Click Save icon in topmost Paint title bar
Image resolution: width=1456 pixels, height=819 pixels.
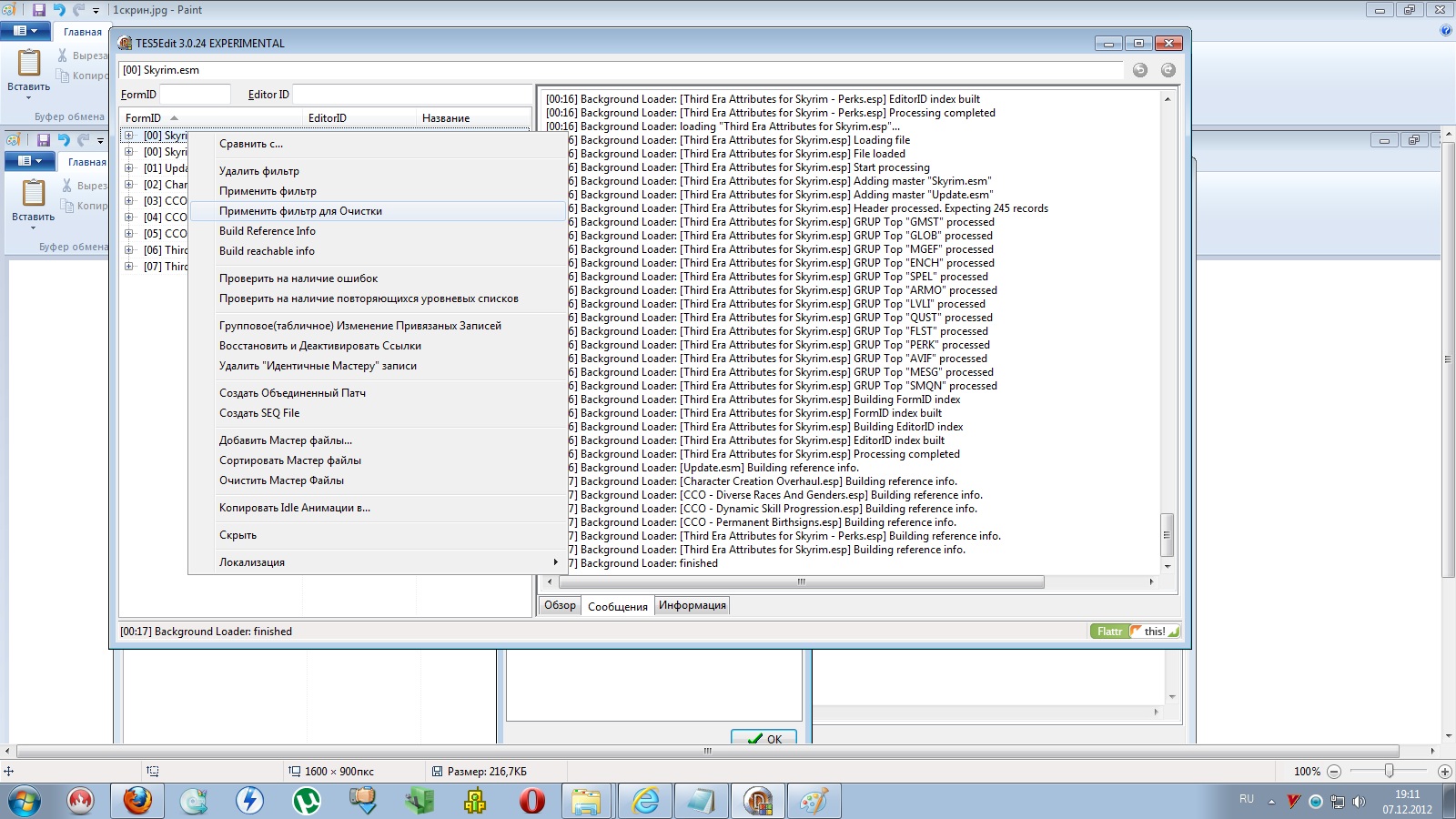click(38, 10)
